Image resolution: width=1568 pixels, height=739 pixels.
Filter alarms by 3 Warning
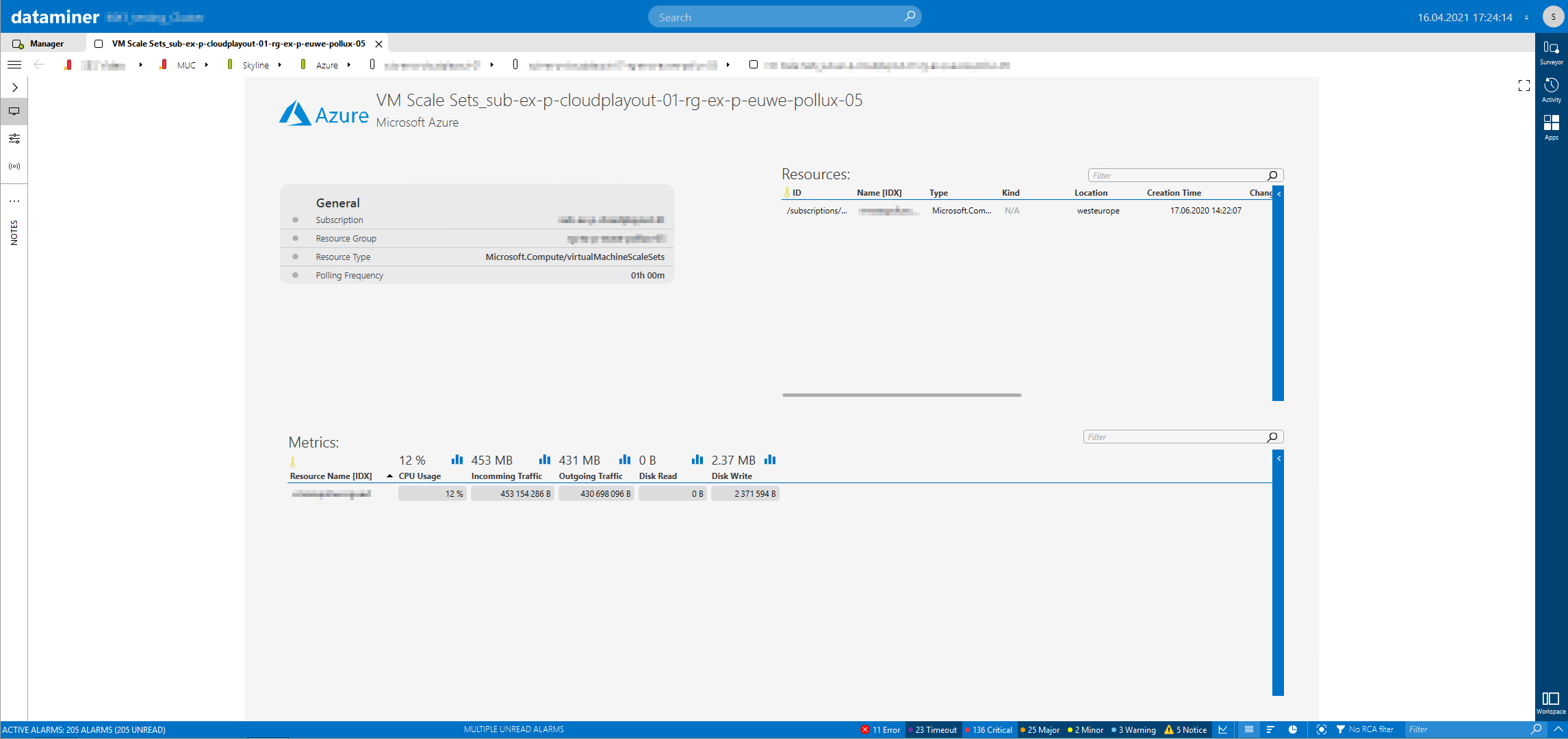point(1133,729)
